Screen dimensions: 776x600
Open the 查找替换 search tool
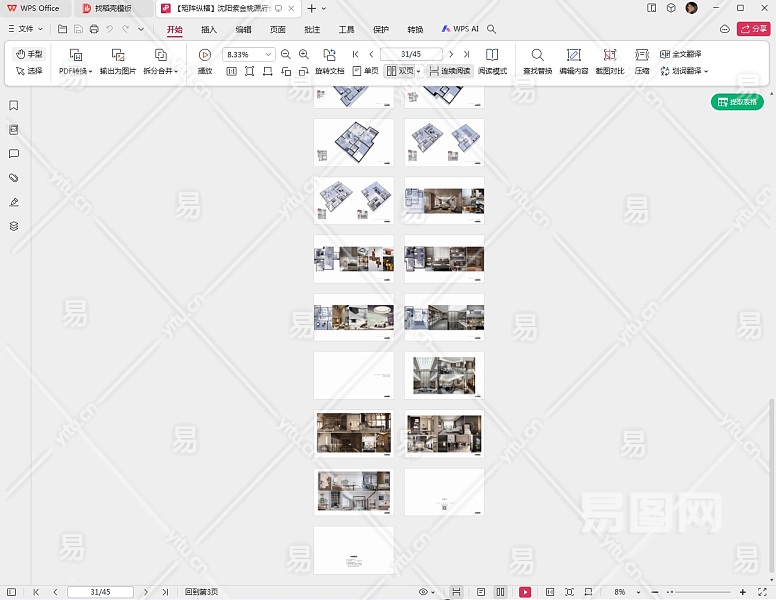(x=537, y=55)
